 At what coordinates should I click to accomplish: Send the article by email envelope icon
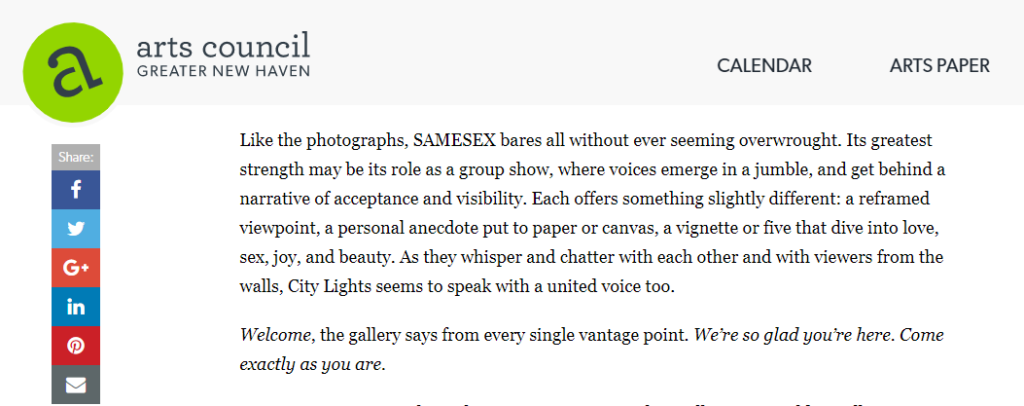tap(76, 385)
